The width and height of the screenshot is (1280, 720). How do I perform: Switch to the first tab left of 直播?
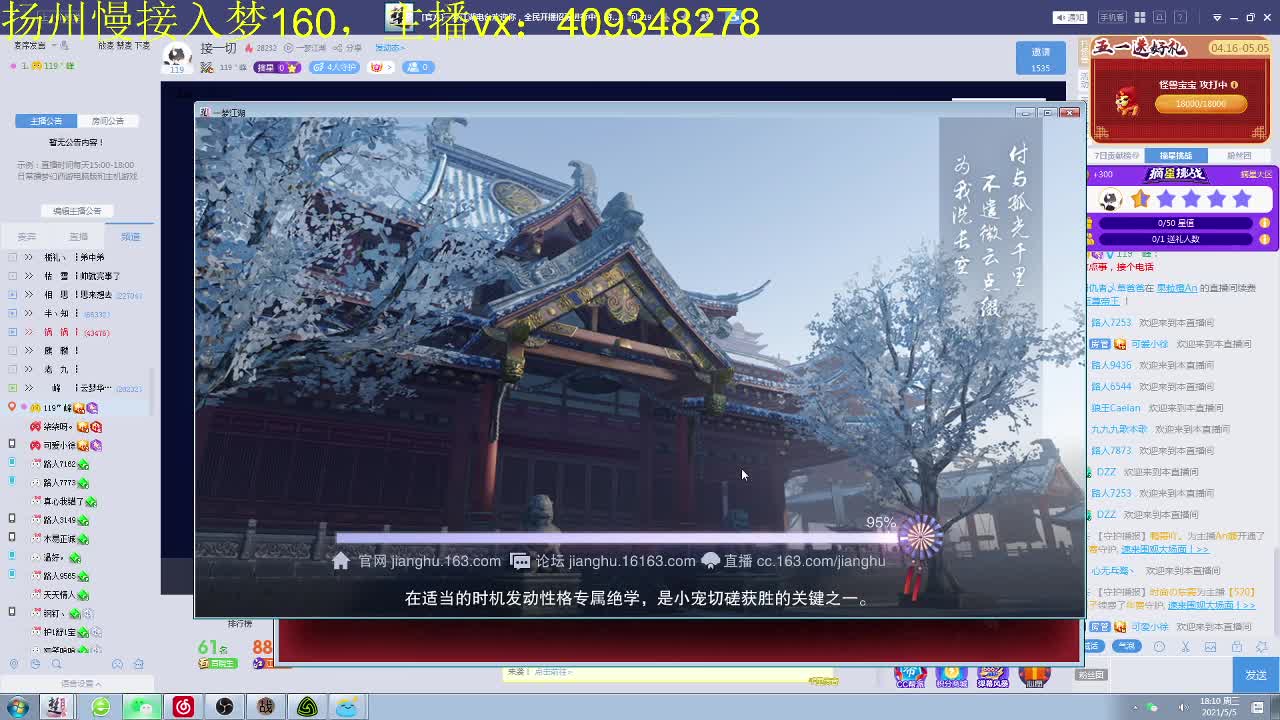[26, 237]
